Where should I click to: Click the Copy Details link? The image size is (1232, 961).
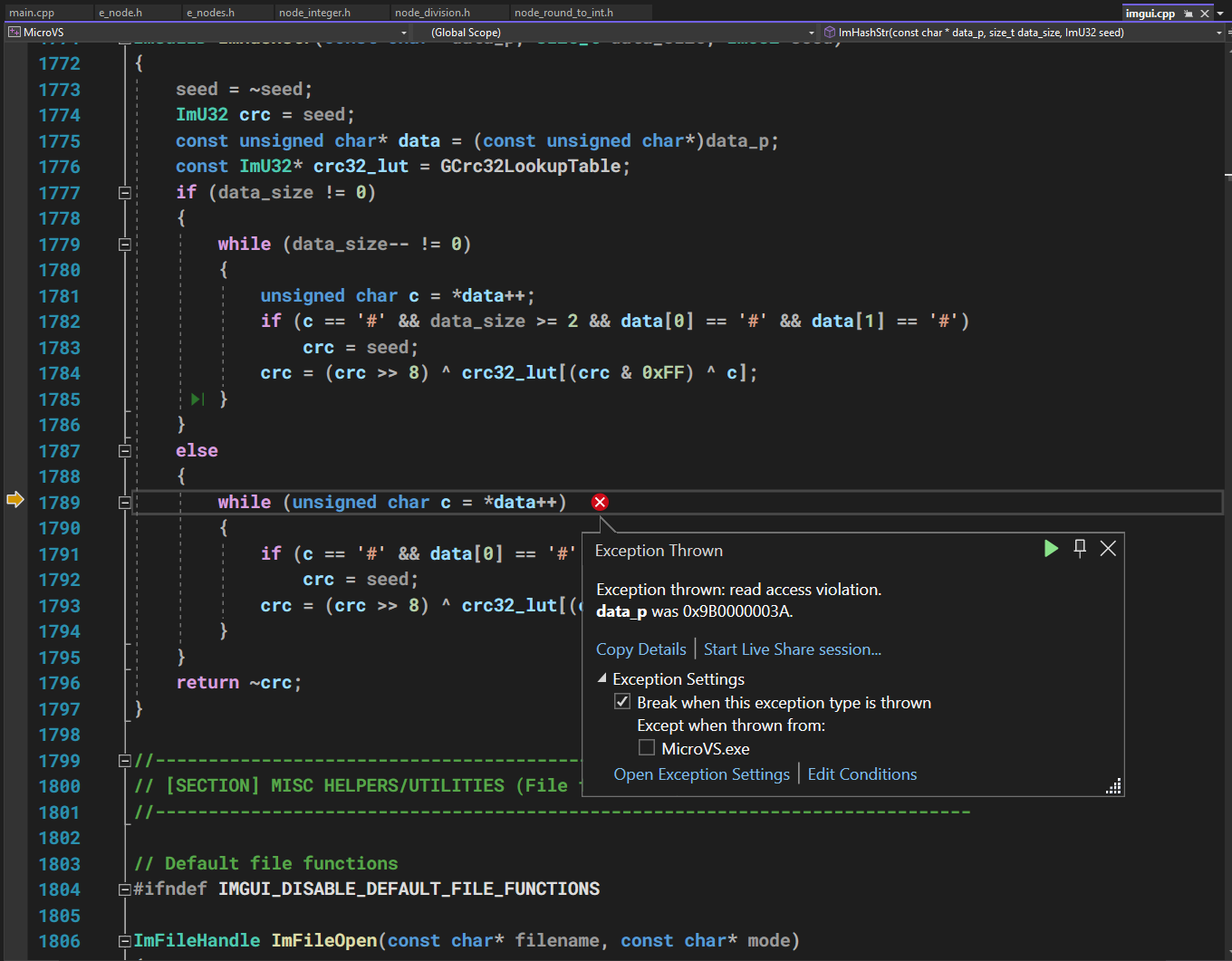[640, 649]
